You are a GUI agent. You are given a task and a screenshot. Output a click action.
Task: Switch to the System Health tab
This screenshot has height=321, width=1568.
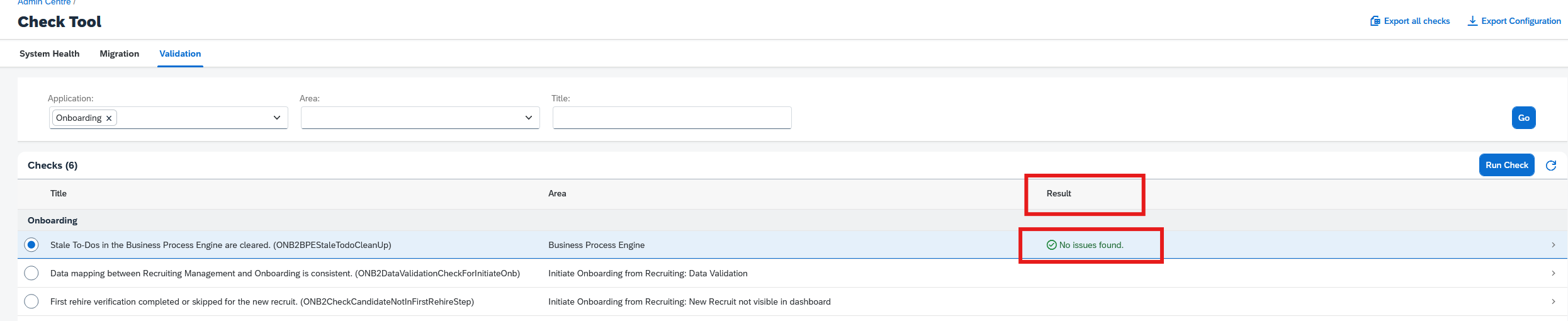50,53
